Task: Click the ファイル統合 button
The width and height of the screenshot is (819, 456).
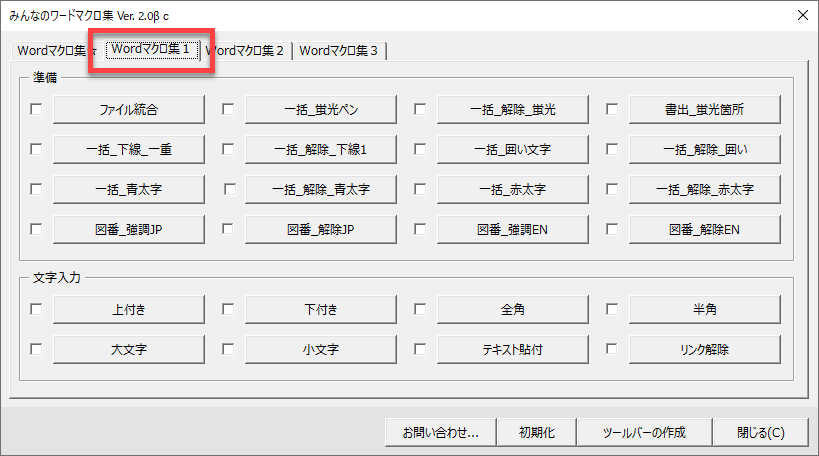Action: pos(129,109)
